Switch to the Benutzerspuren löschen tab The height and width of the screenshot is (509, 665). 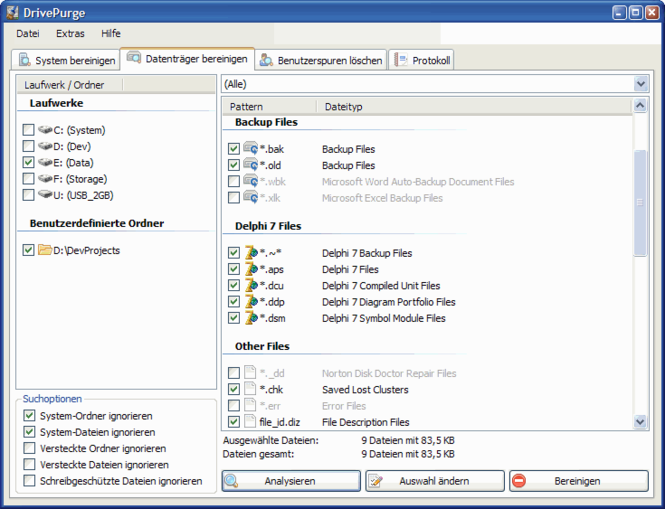[x=320, y=60]
